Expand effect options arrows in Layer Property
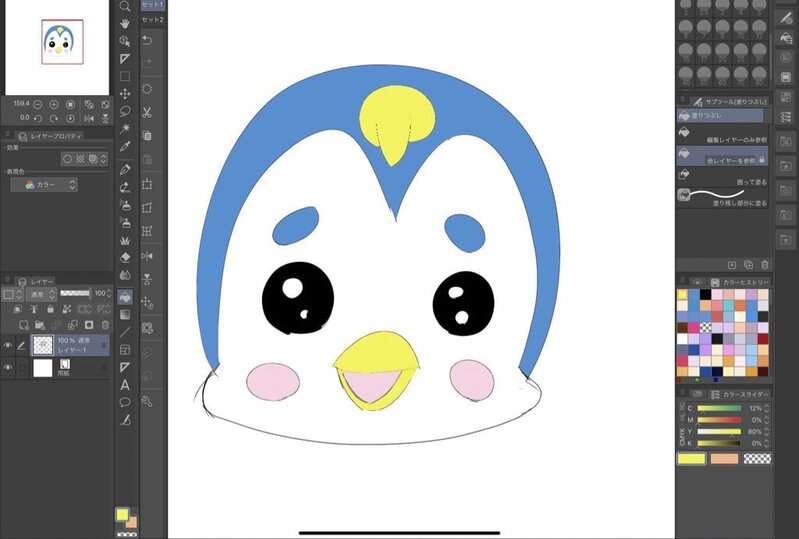799x539 pixels. pos(103,159)
